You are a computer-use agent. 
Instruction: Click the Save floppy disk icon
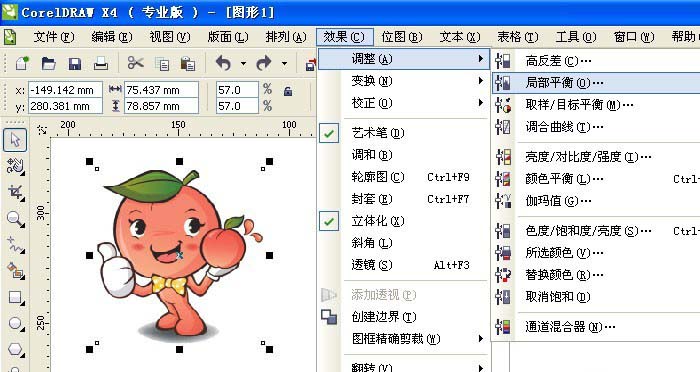click(x=75, y=64)
